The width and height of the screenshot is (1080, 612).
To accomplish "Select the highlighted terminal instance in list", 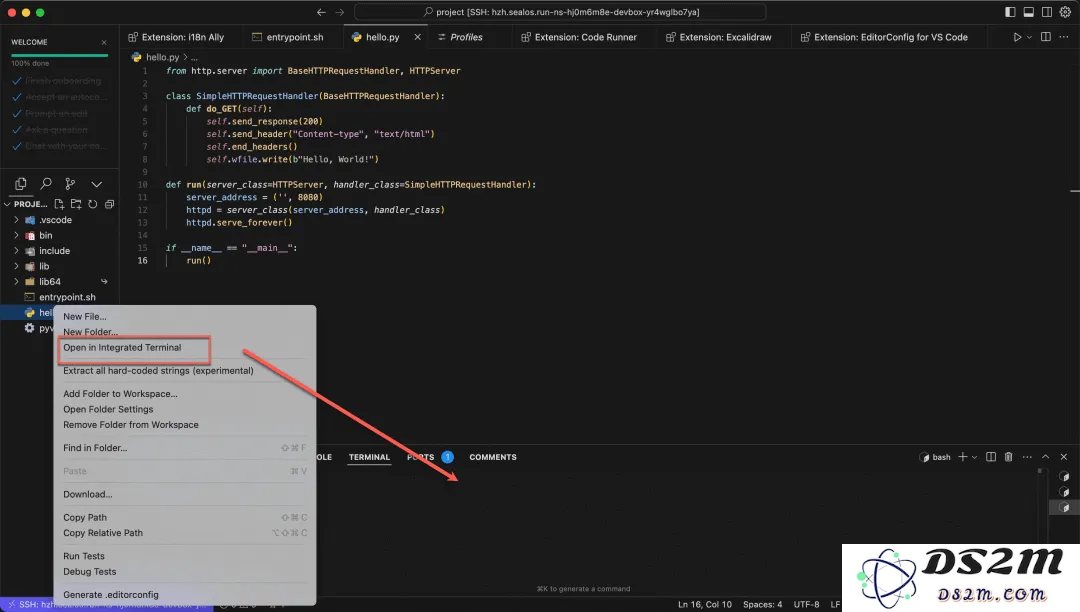I will pos(1064,507).
